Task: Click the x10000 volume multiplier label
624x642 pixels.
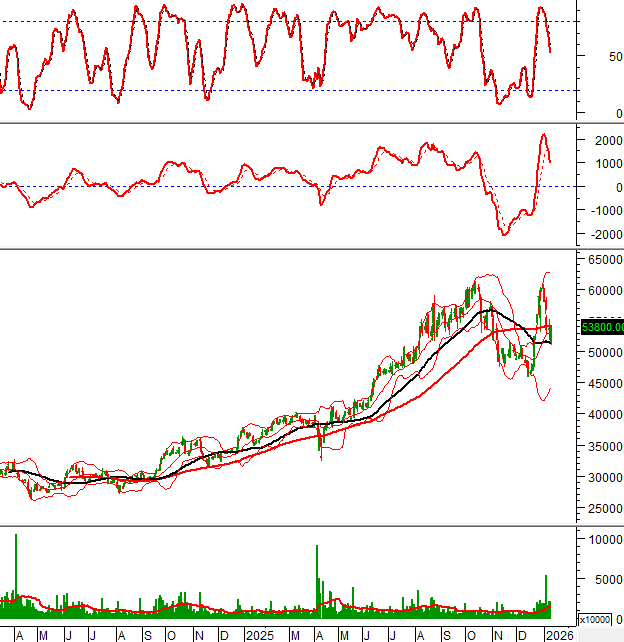Action: click(598, 620)
